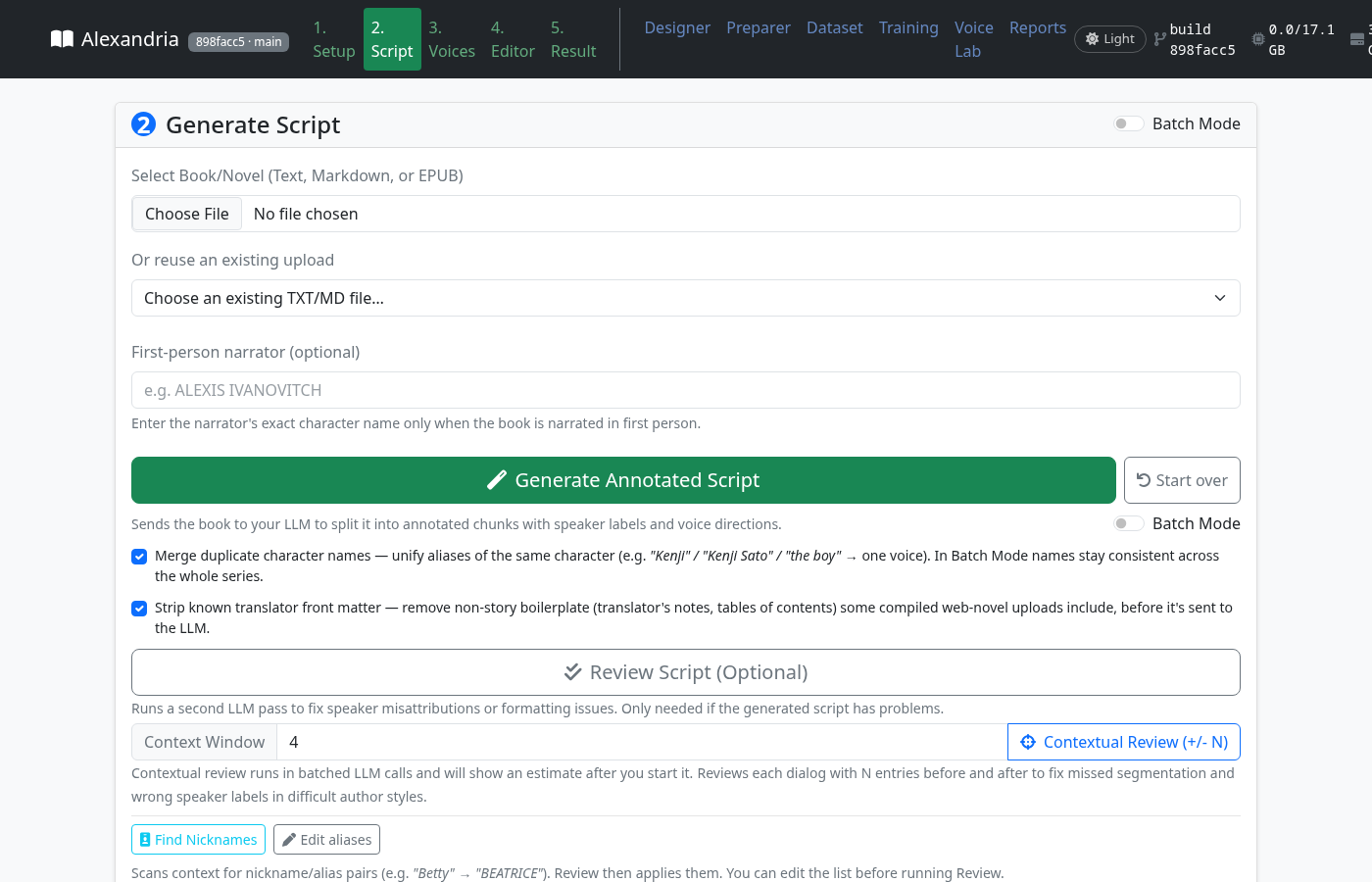Click the build 898facc5 text
Viewport: 1372px width, 882px height.
[x=1202, y=39]
